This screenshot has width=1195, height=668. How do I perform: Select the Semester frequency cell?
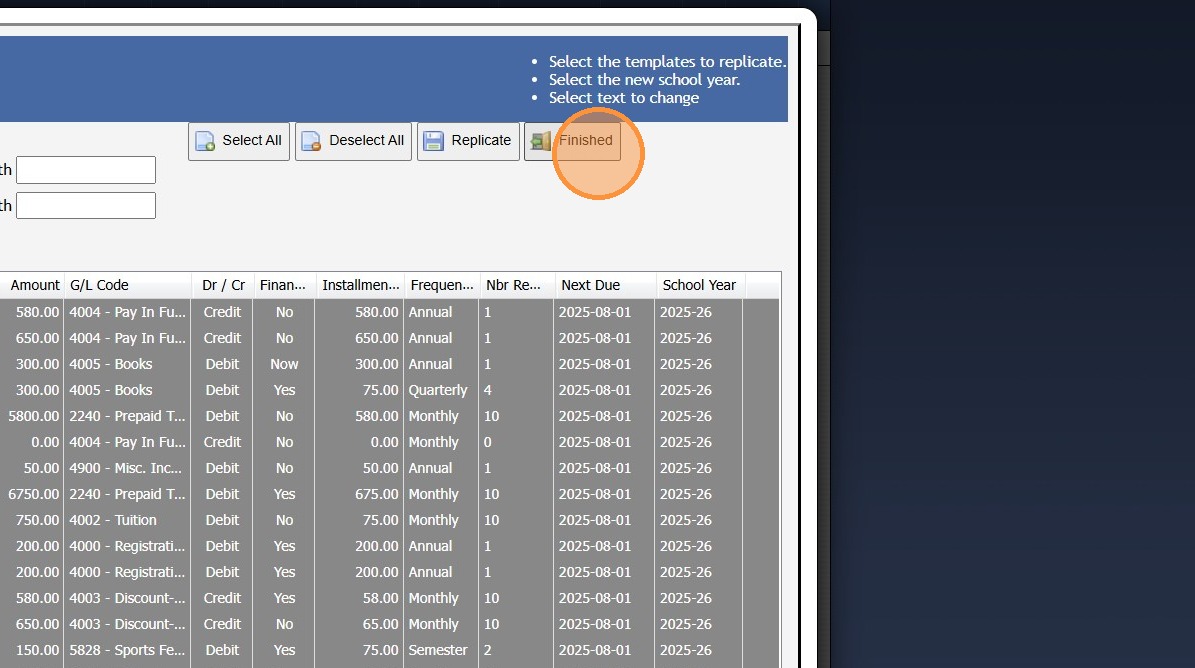pos(441,650)
